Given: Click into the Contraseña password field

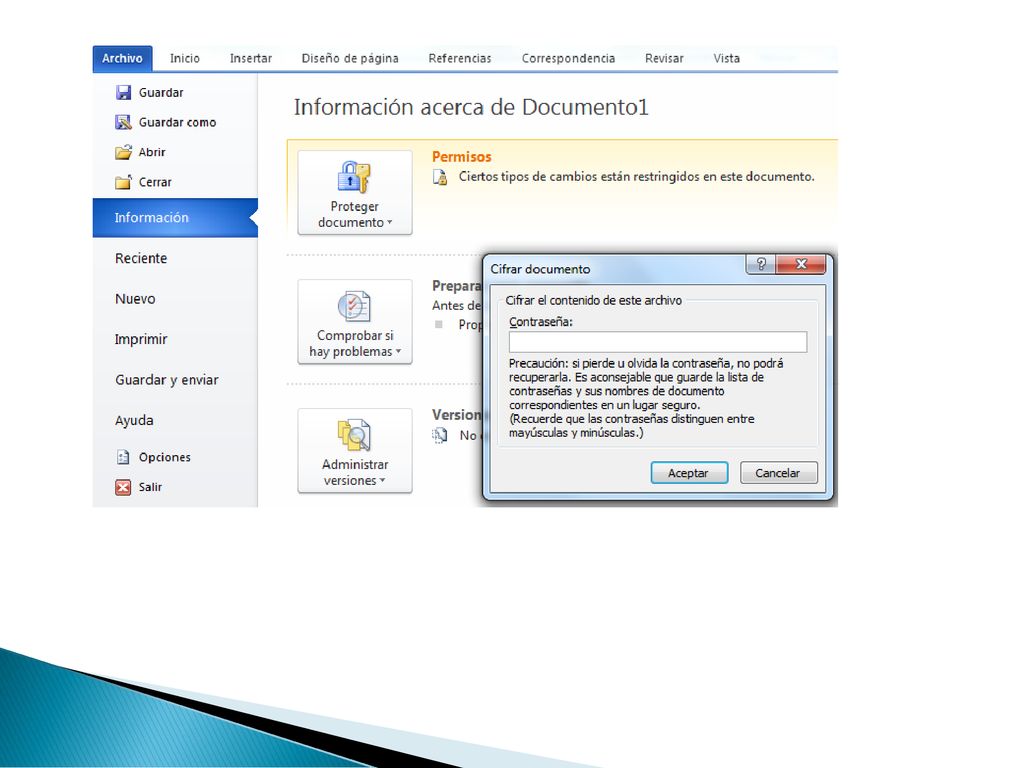Looking at the screenshot, I should [658, 342].
